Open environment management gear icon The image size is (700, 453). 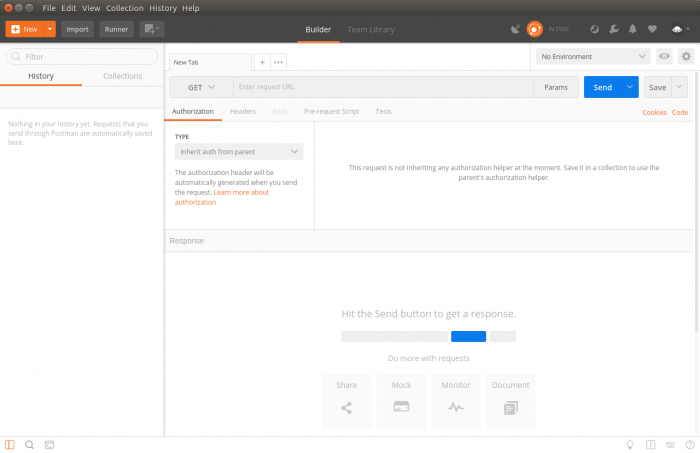click(x=686, y=57)
